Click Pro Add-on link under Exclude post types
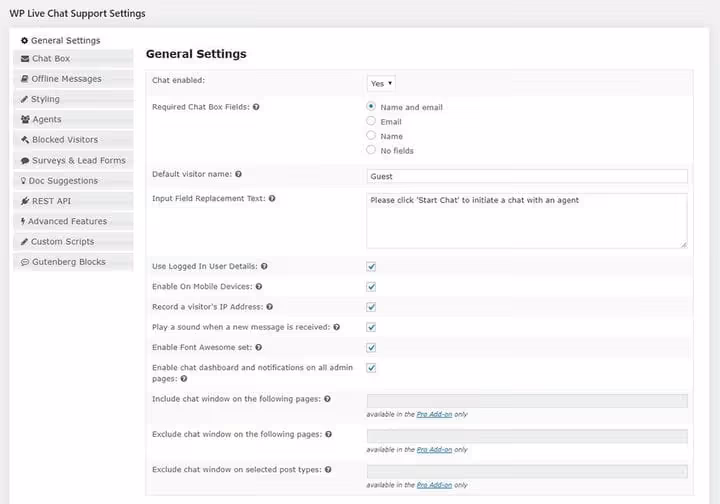The width and height of the screenshot is (720, 504). [x=434, y=485]
